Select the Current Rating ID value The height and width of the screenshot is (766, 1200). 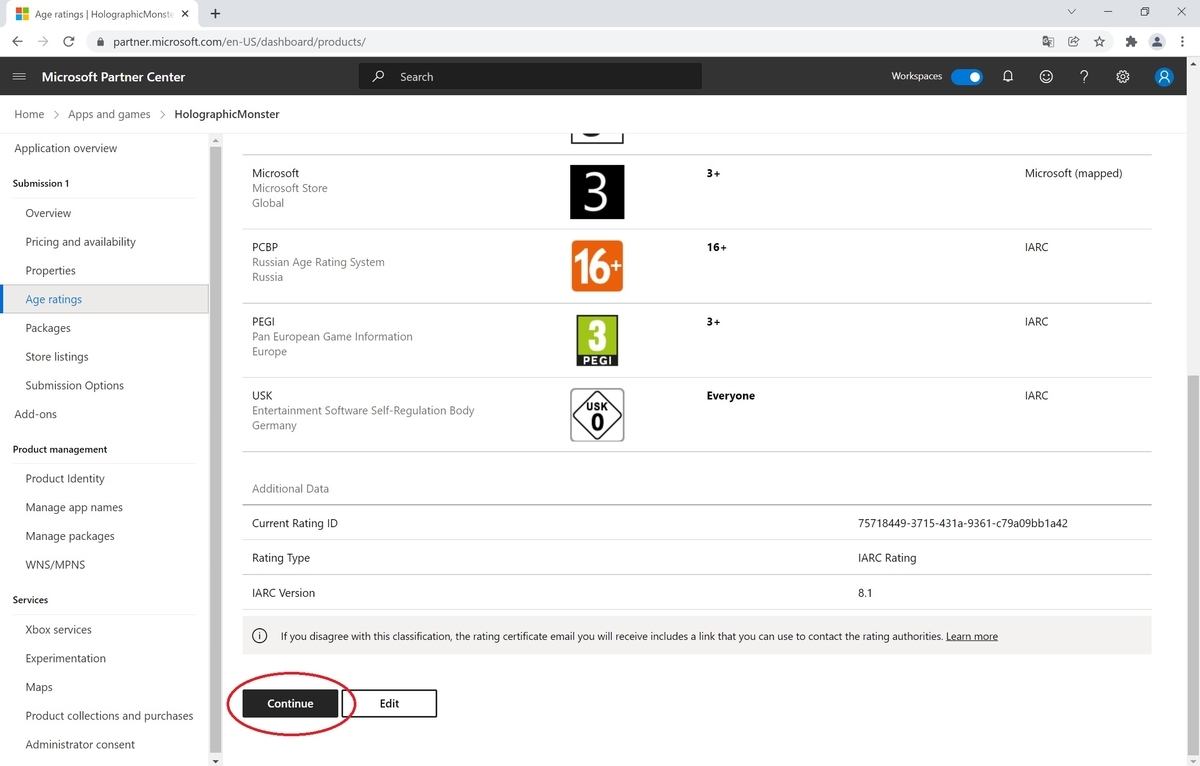pos(963,523)
